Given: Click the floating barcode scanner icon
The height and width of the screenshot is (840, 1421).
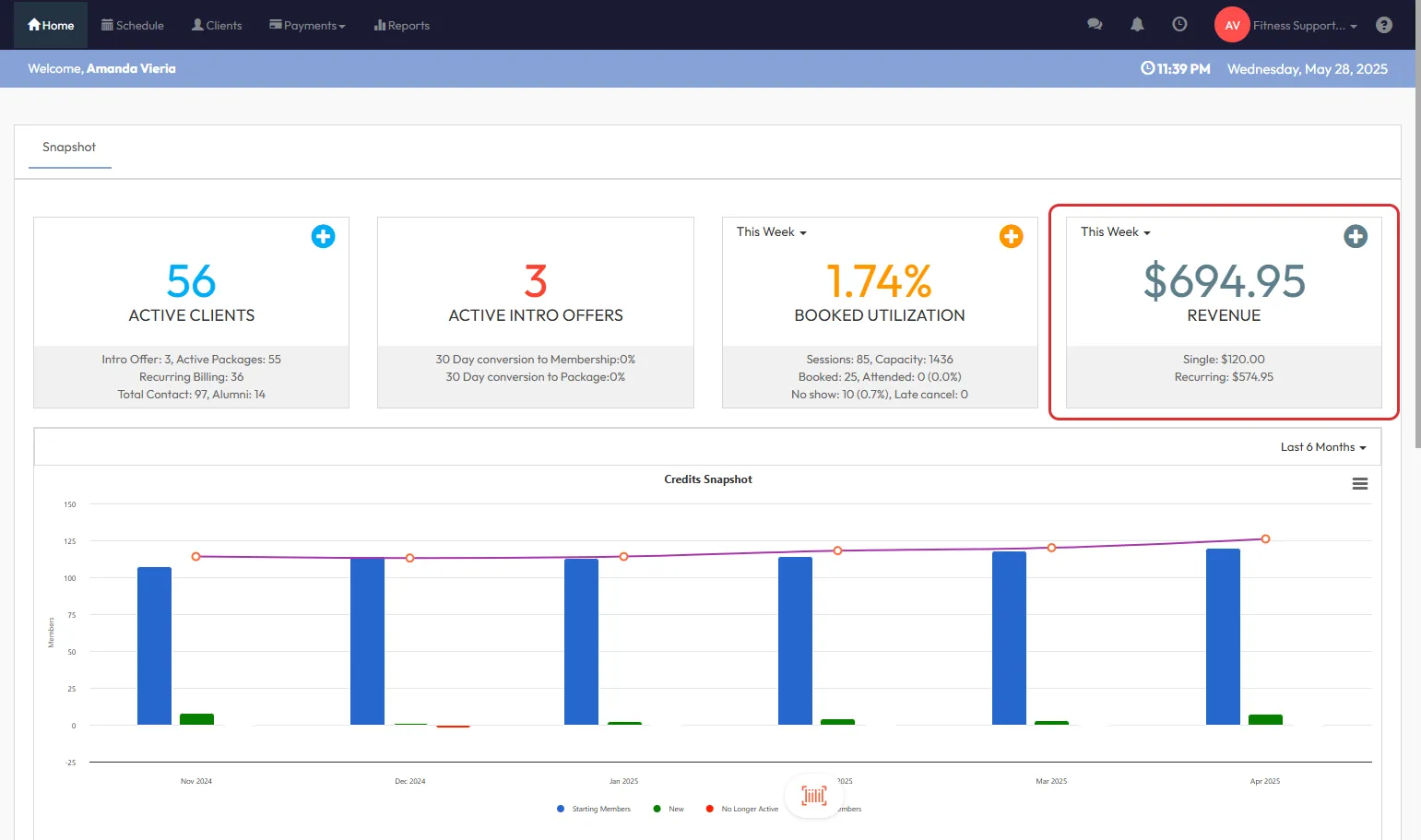Looking at the screenshot, I should (813, 795).
